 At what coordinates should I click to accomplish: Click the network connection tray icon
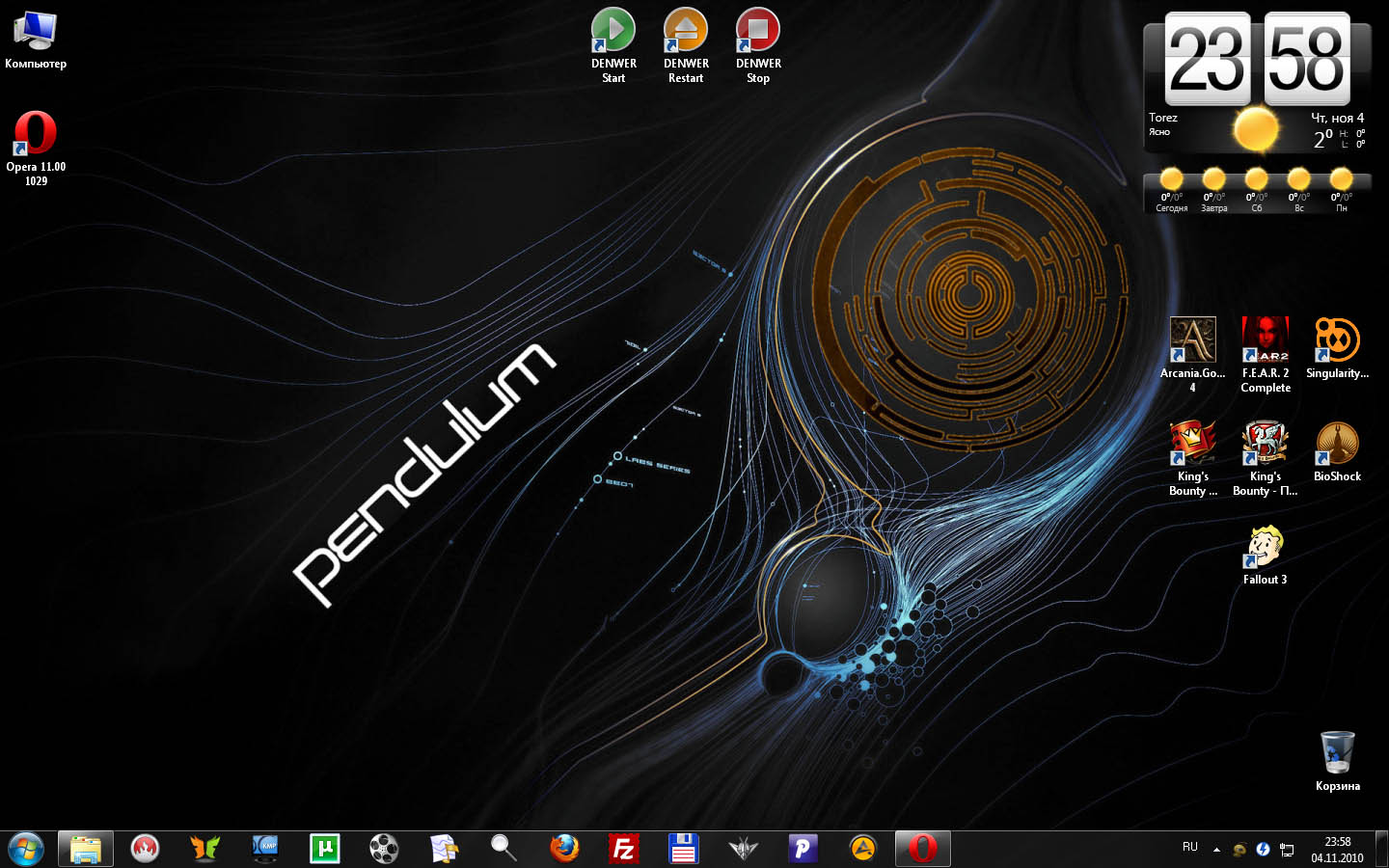(x=1287, y=850)
